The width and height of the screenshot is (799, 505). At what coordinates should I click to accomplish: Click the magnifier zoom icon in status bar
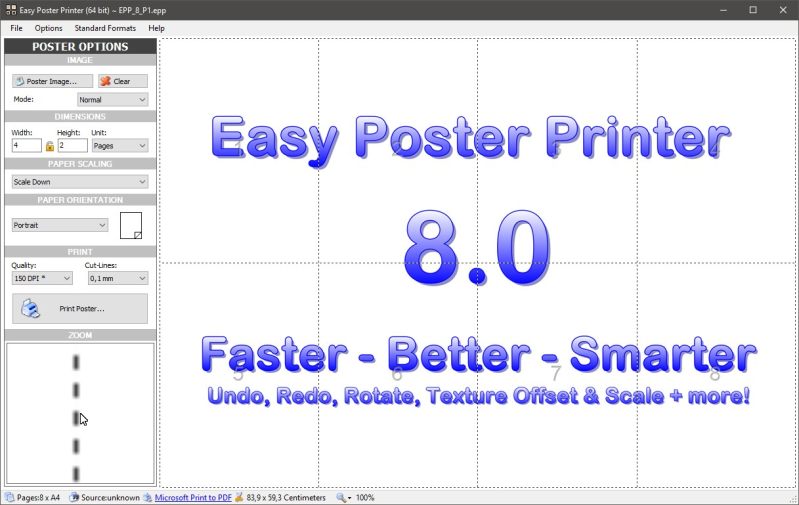coord(341,497)
